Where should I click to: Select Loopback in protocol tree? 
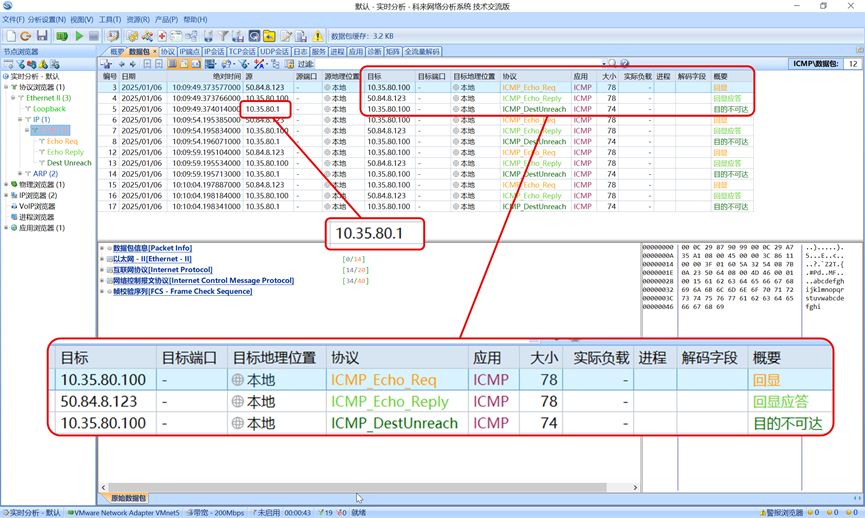(x=49, y=109)
